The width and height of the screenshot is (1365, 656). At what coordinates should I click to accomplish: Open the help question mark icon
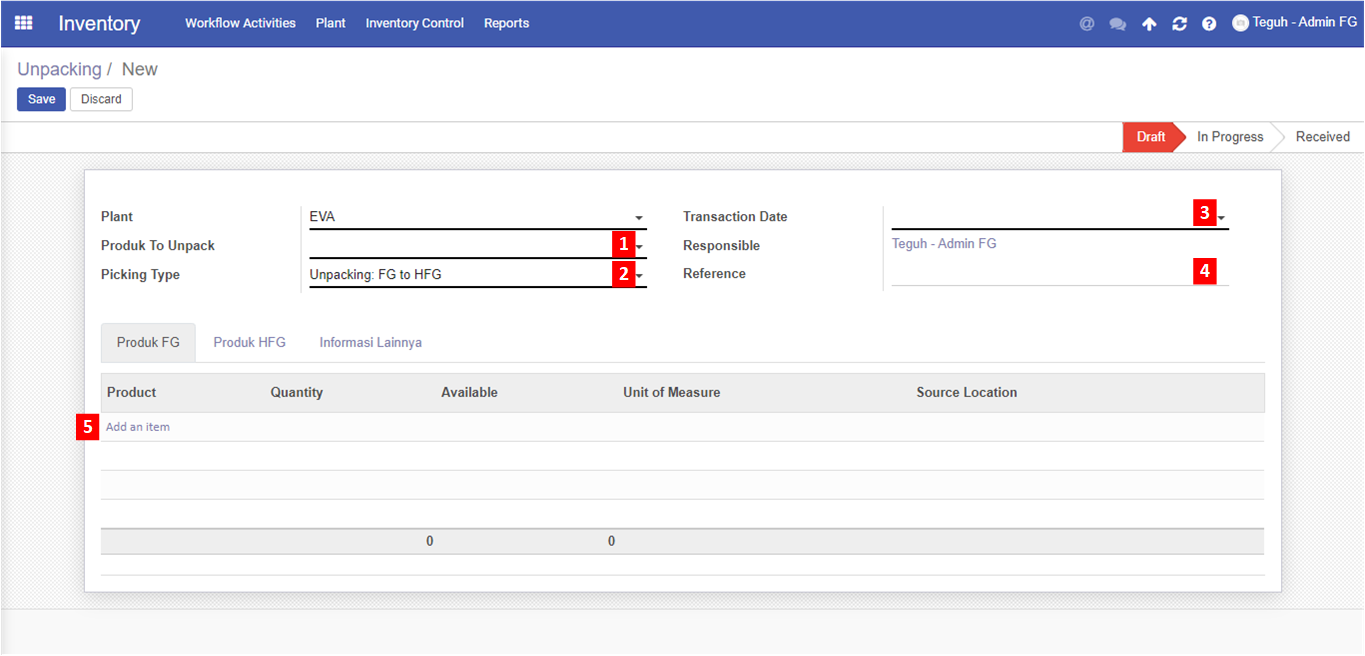[1209, 24]
